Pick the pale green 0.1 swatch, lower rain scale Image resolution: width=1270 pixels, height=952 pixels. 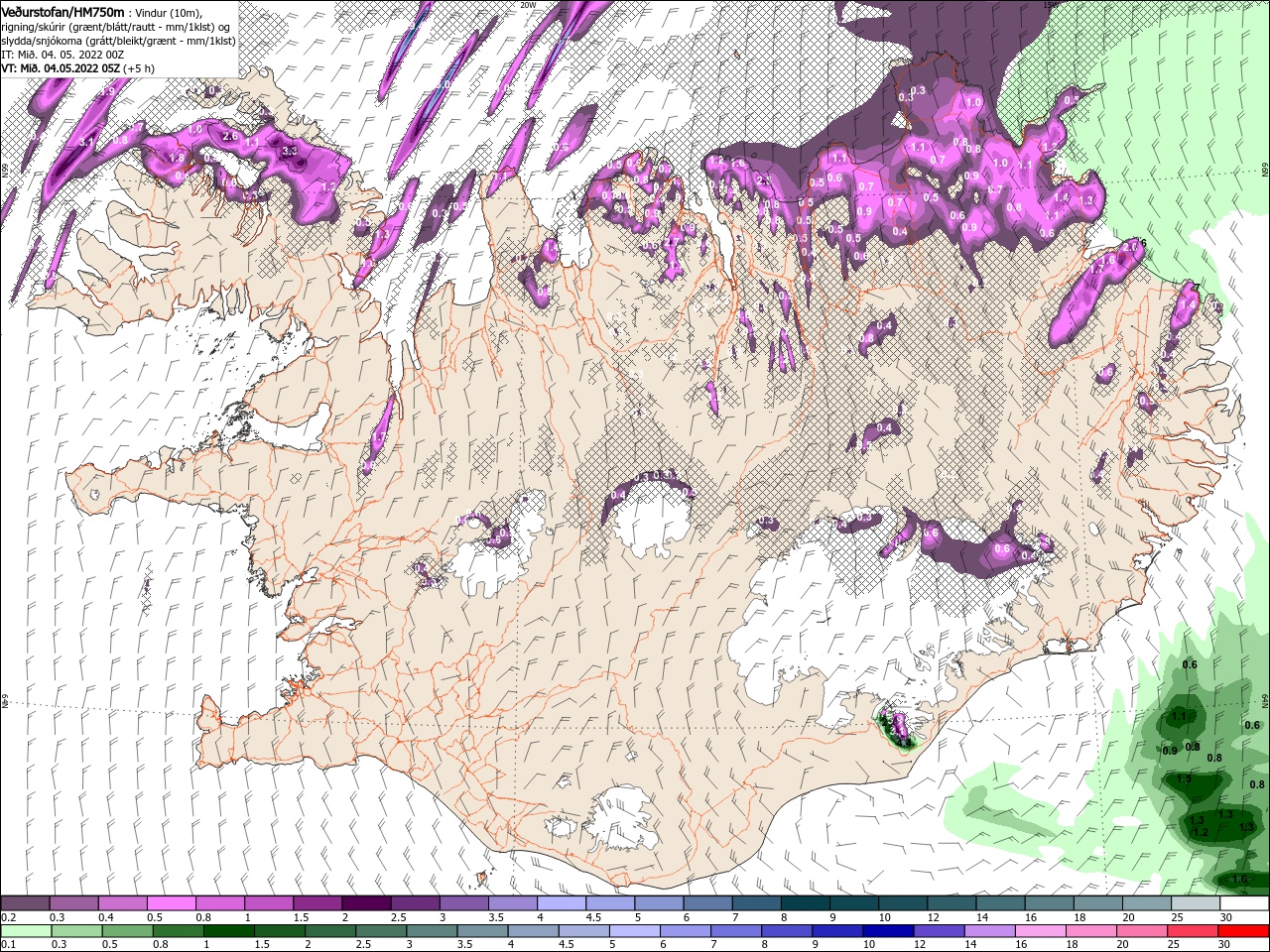pyautogui.click(x=26, y=931)
